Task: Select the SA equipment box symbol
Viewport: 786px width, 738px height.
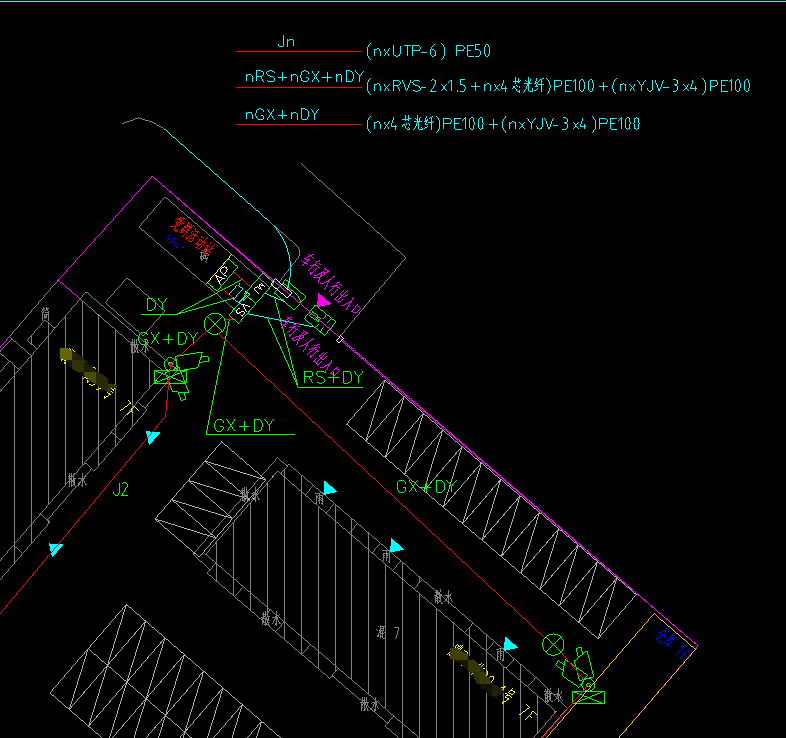Action: click(x=242, y=309)
